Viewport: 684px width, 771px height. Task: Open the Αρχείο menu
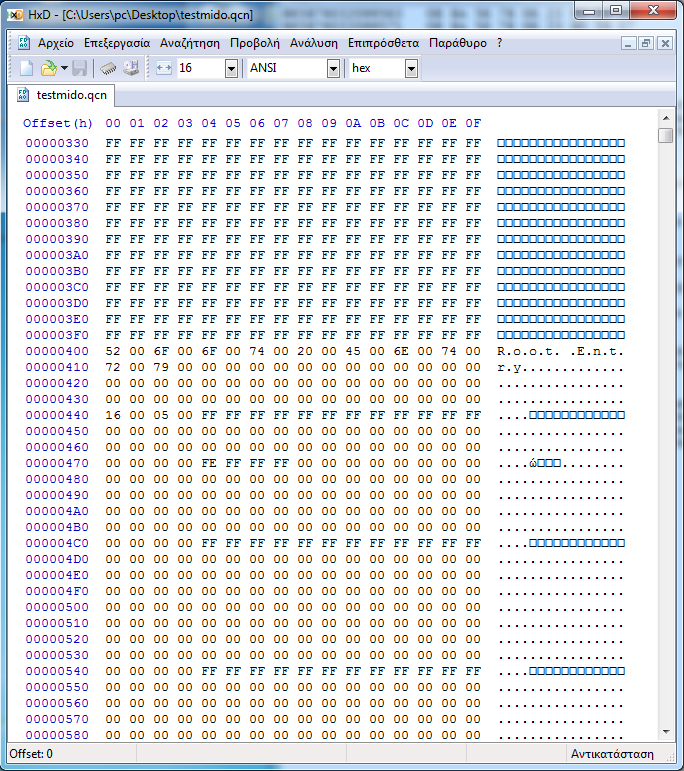pos(56,43)
